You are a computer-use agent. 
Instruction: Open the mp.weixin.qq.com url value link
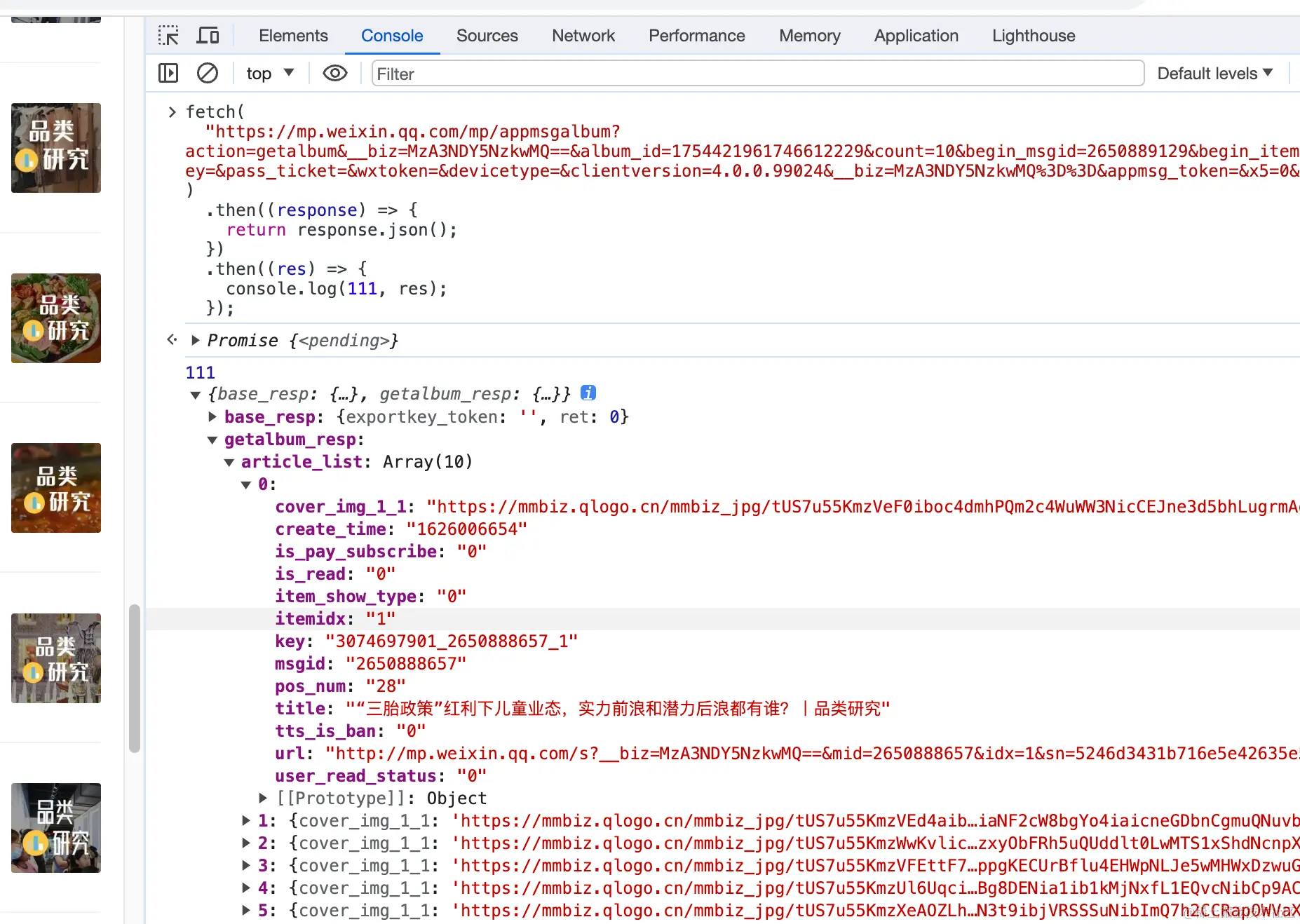(812, 754)
